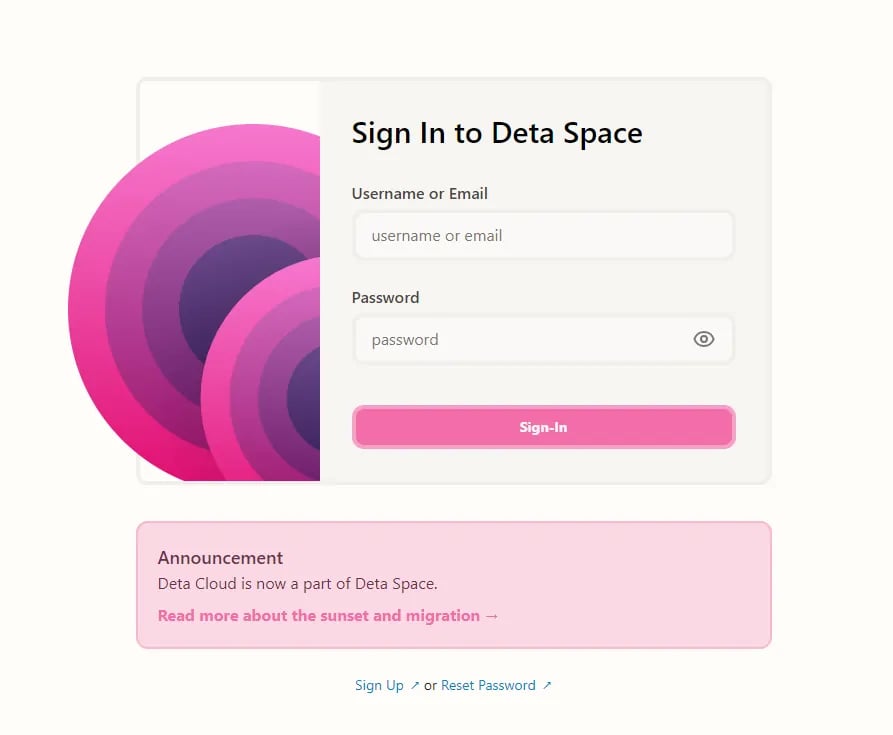This screenshot has height=735, width=893.
Task: Click the Deta Cloud is now a part text
Action: pyautogui.click(x=298, y=584)
